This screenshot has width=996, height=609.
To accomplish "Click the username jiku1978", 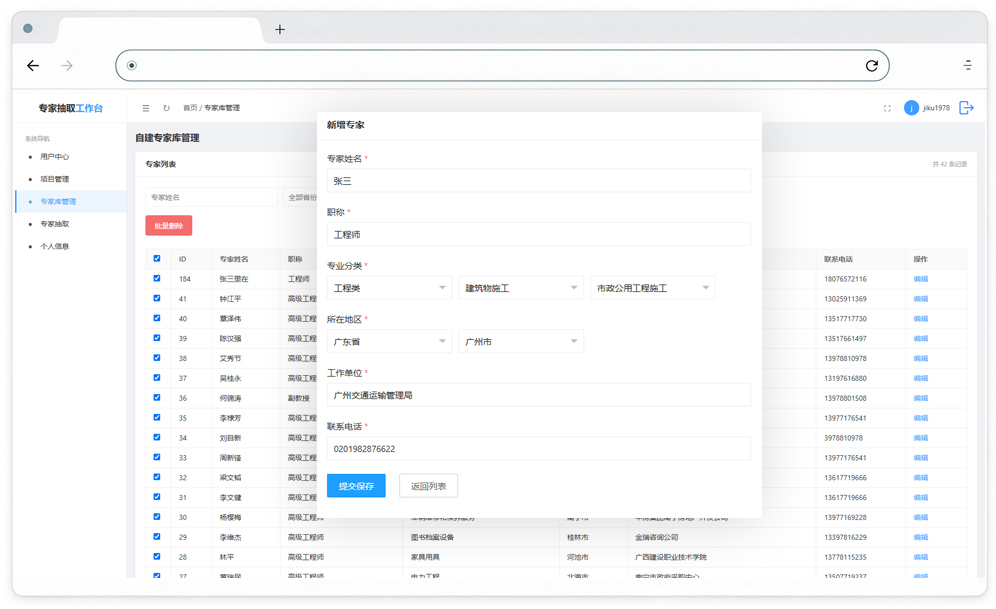I will point(936,108).
